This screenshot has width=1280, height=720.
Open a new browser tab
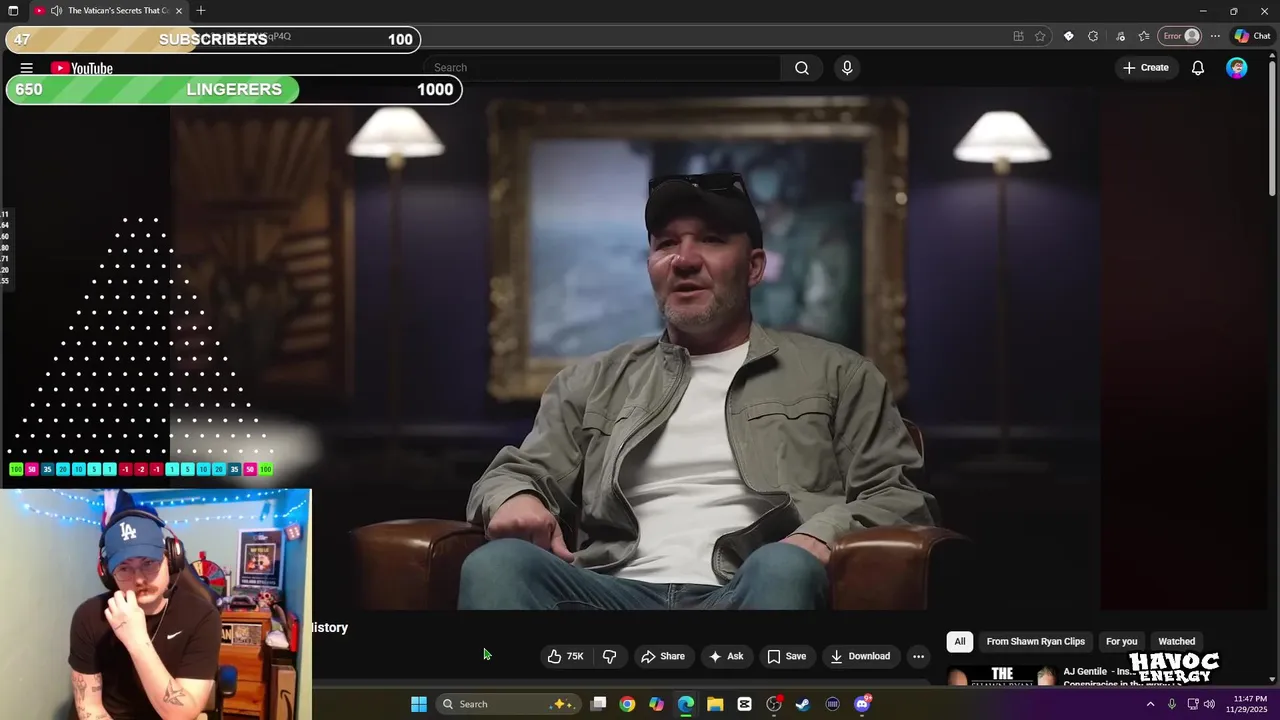[201, 11]
